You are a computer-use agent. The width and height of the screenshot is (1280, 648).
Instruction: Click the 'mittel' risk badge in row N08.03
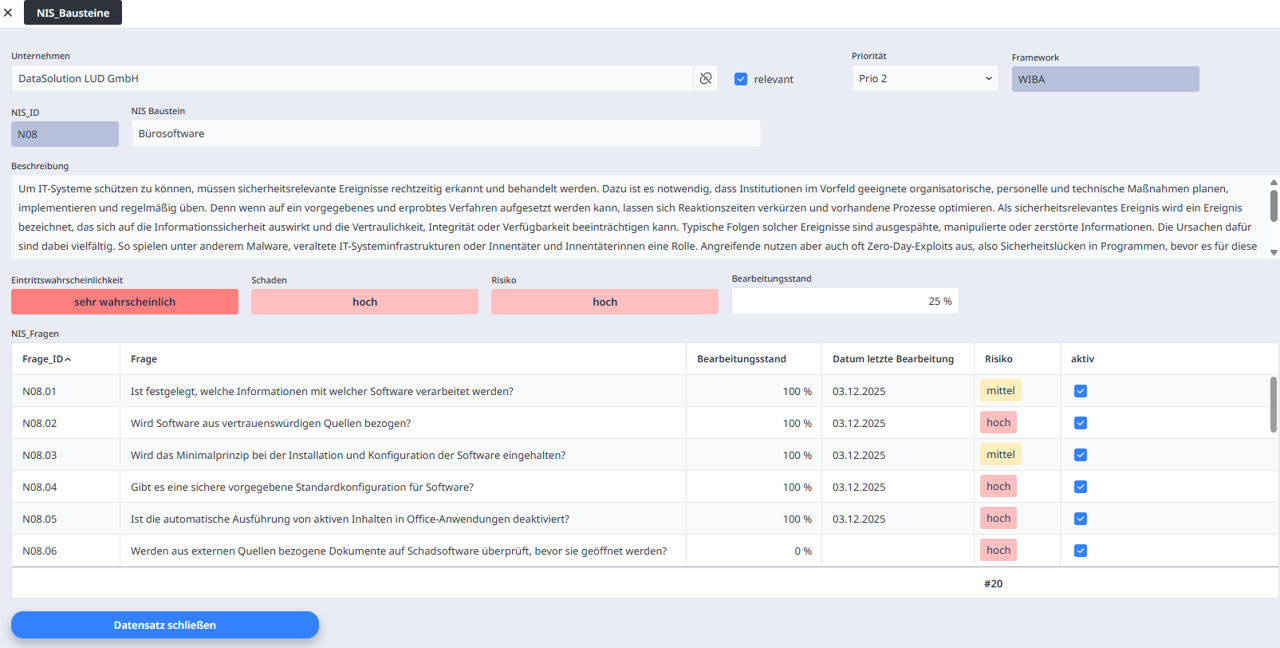click(x=1000, y=455)
